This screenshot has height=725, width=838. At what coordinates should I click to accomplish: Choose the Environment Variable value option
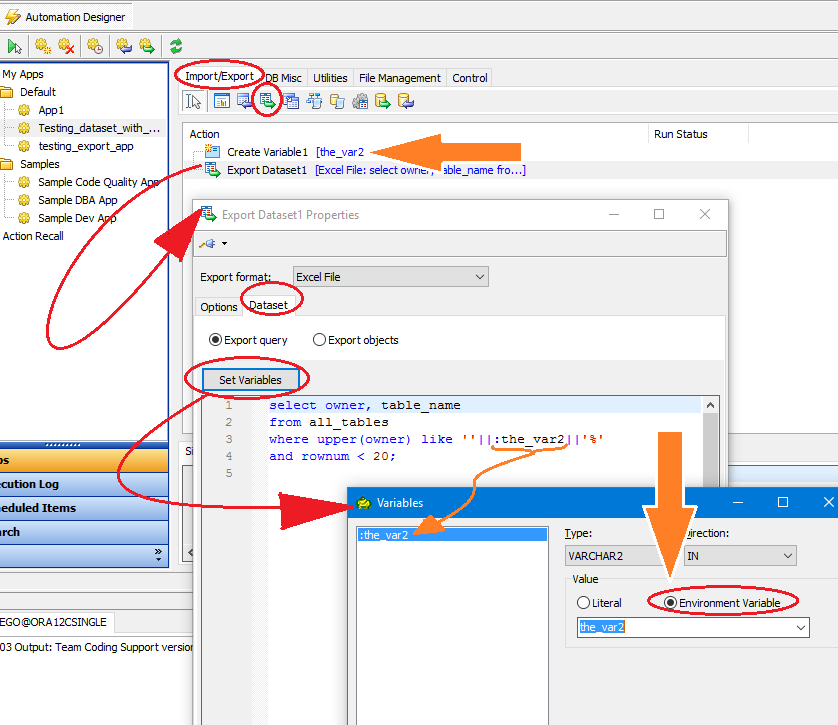670,603
